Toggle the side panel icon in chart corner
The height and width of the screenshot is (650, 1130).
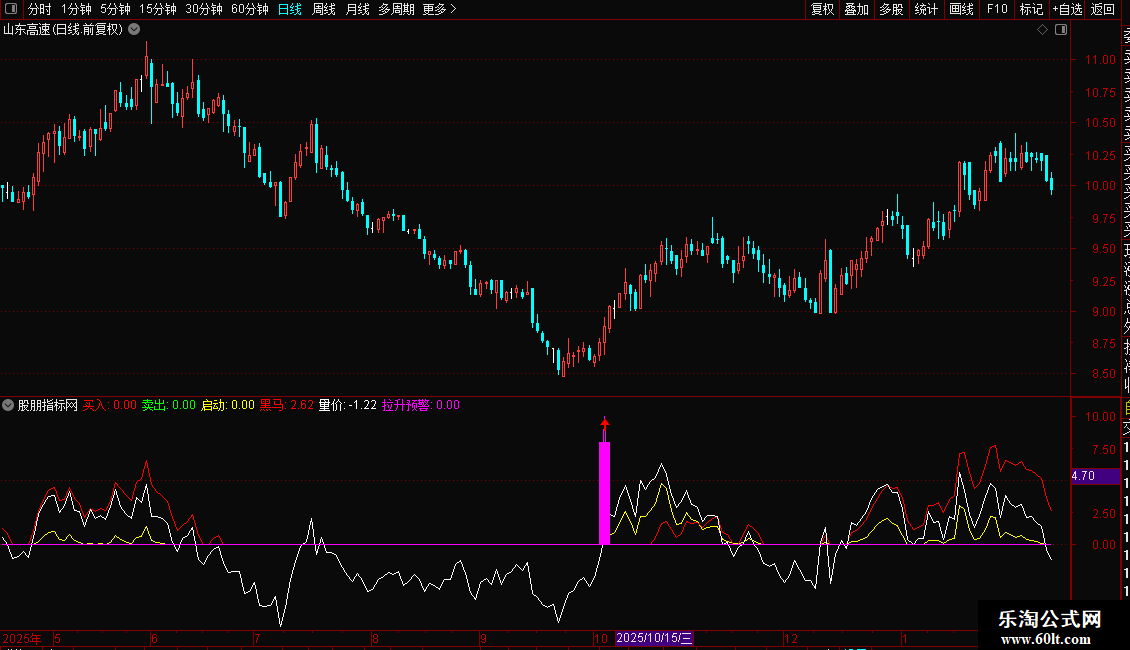click(1061, 30)
